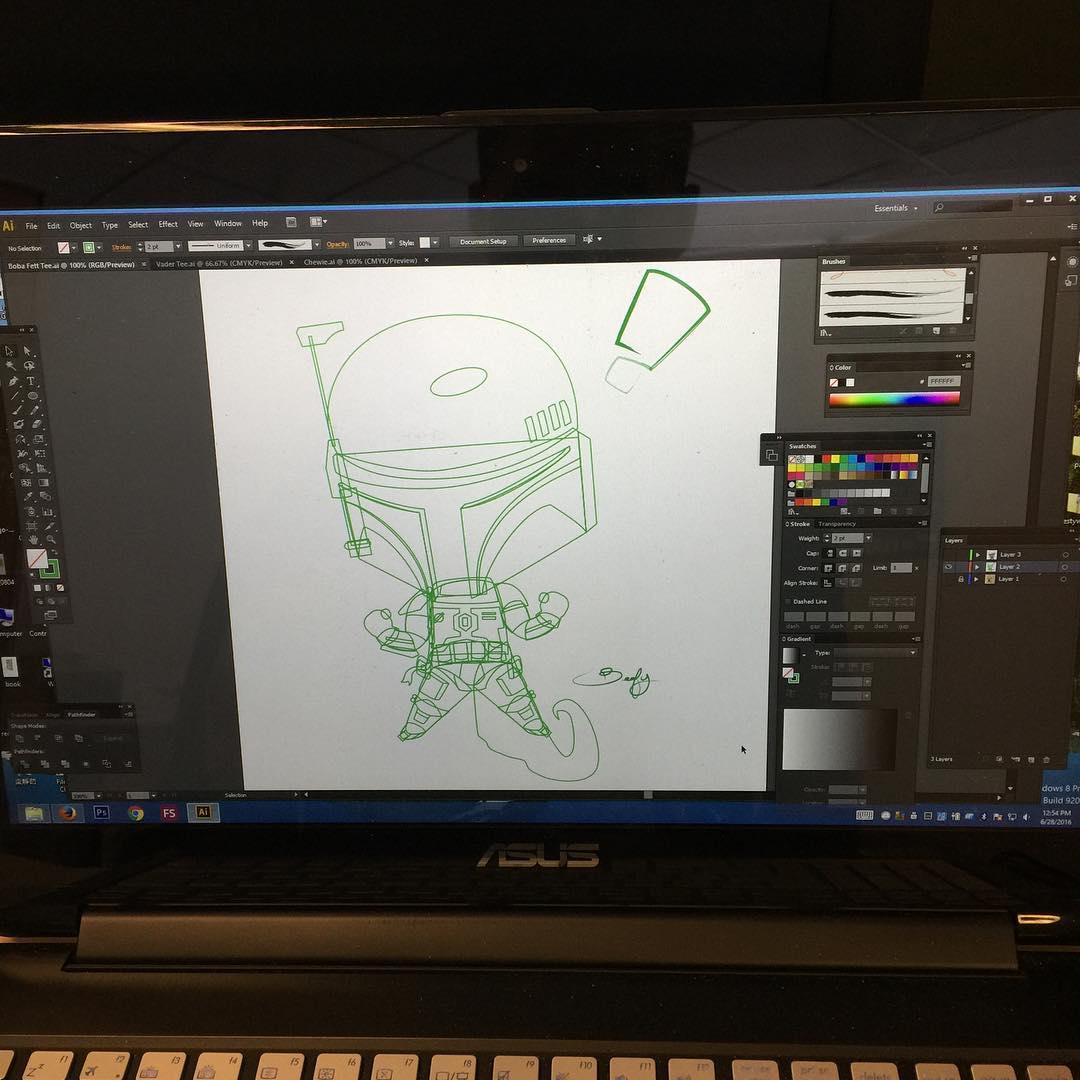Swap fill and stroke arrow in toolbox
Viewport: 1080px width, 1080px height.
coord(54,552)
